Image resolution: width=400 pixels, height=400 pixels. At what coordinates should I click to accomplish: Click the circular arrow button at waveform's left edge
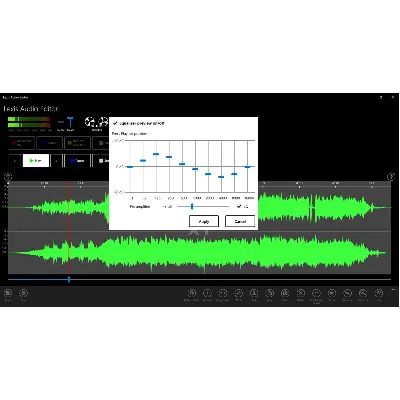click(8, 177)
